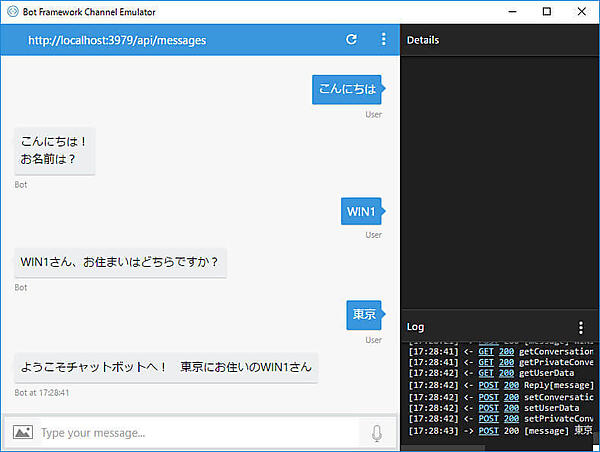Click POST link on setPrivateConv log row
The image size is (600, 452).
489,419
